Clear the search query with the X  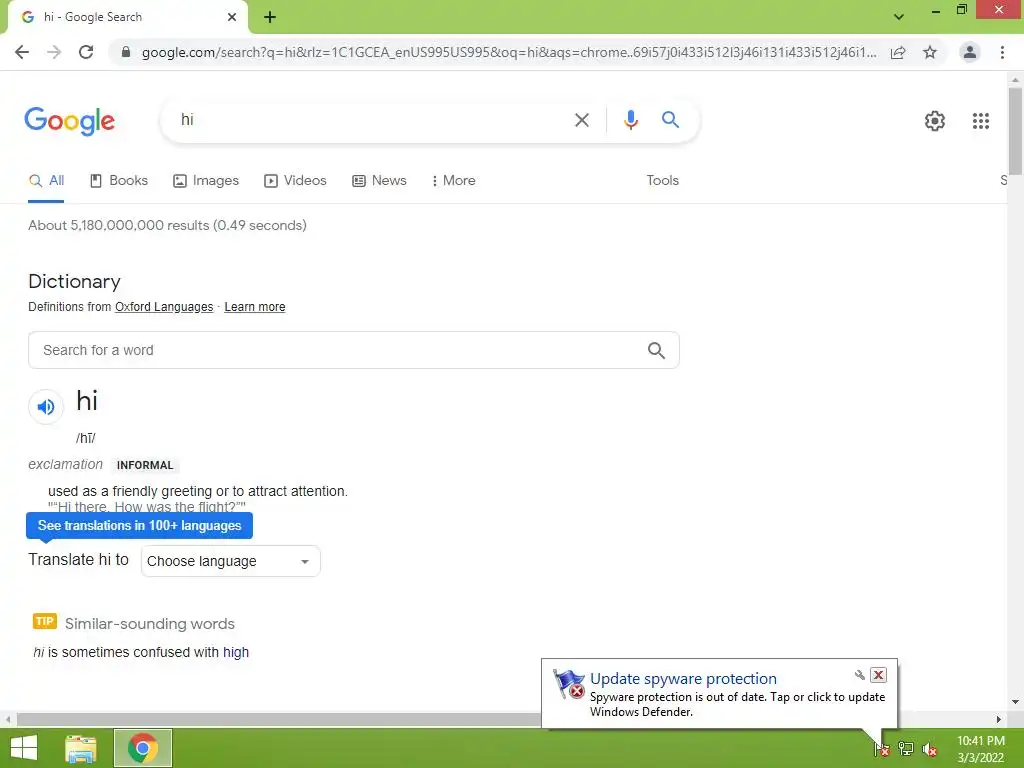[x=581, y=120]
